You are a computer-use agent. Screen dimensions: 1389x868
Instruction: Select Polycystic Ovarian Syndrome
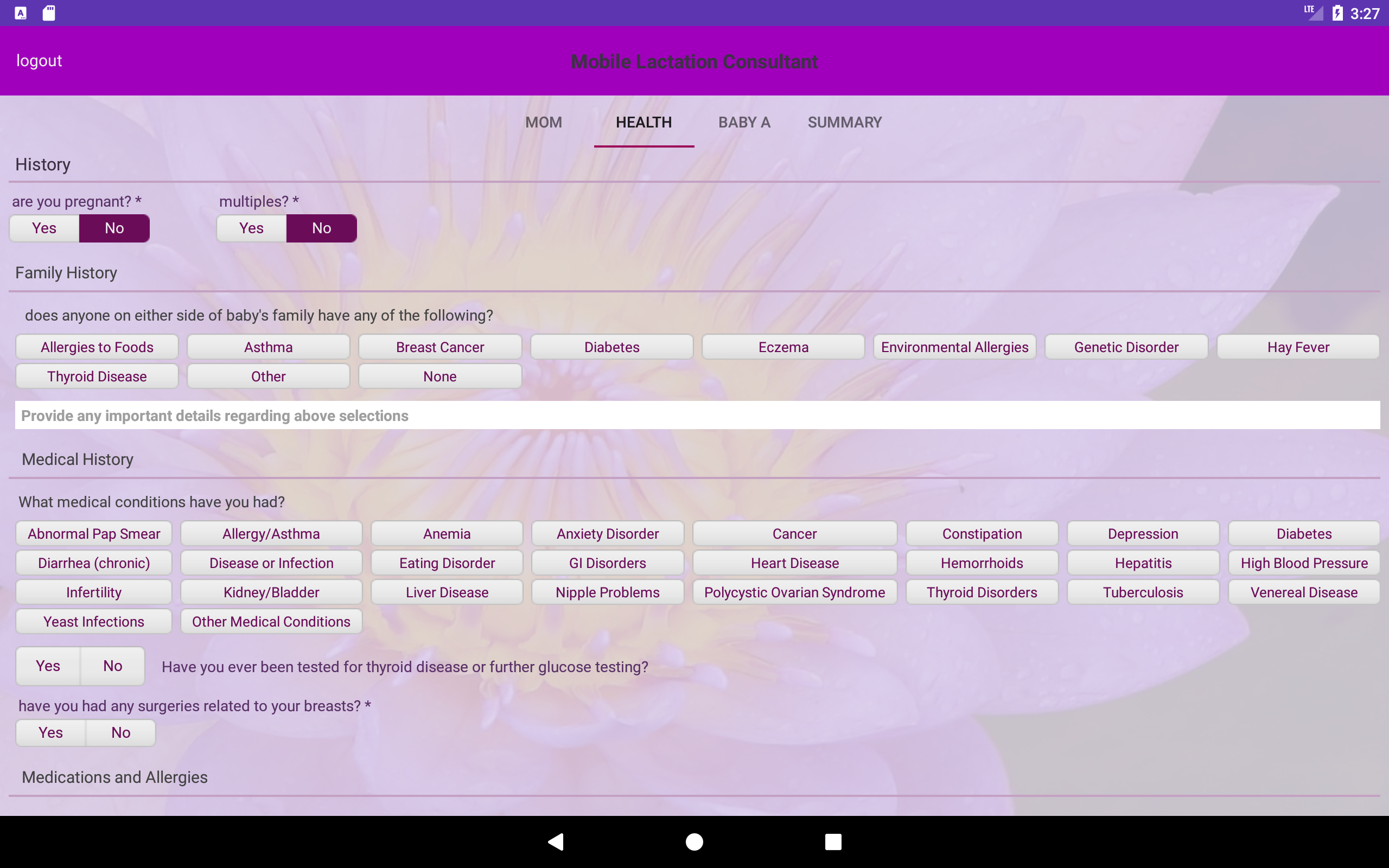tap(795, 592)
